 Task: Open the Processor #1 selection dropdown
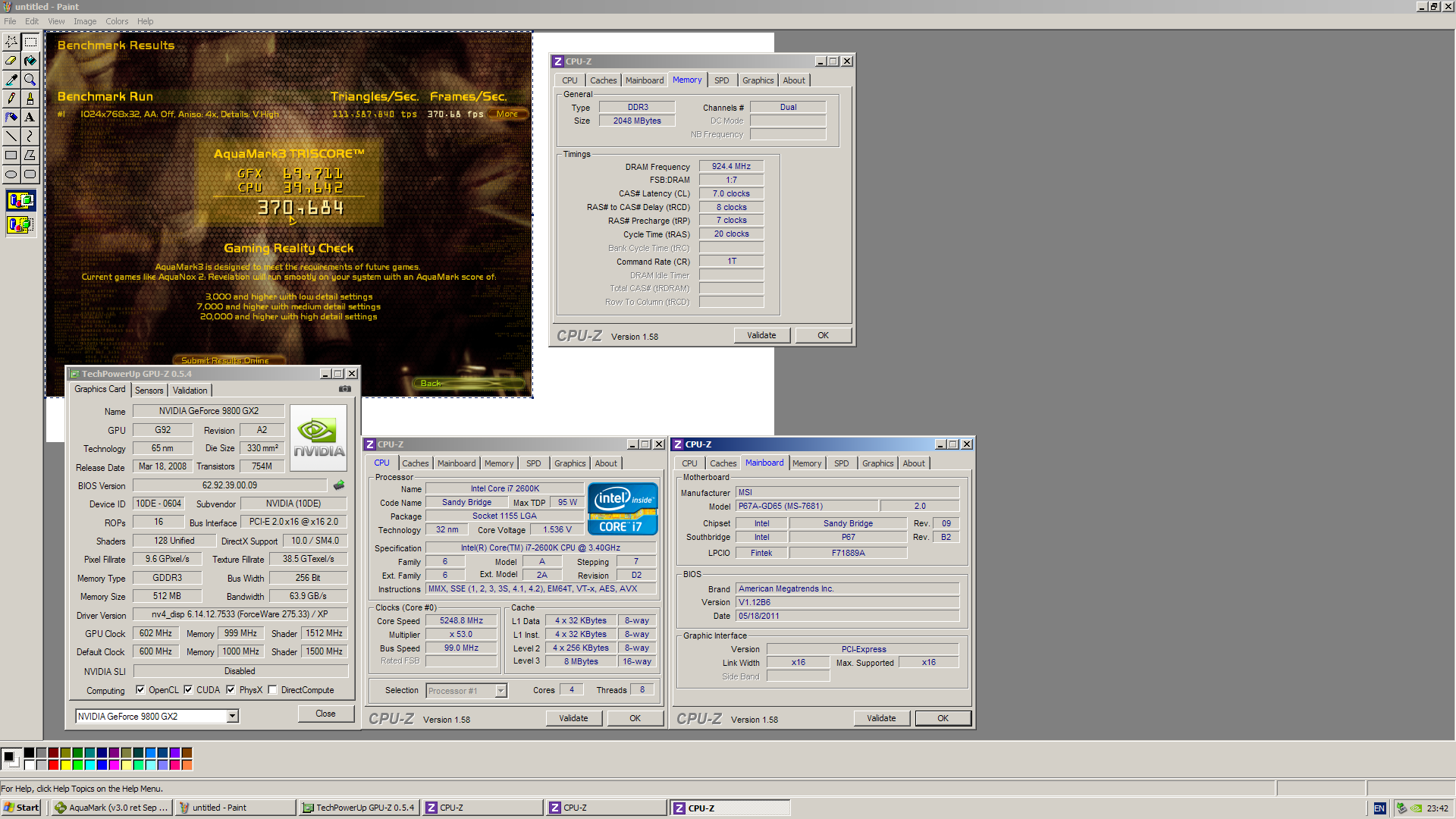[500, 691]
